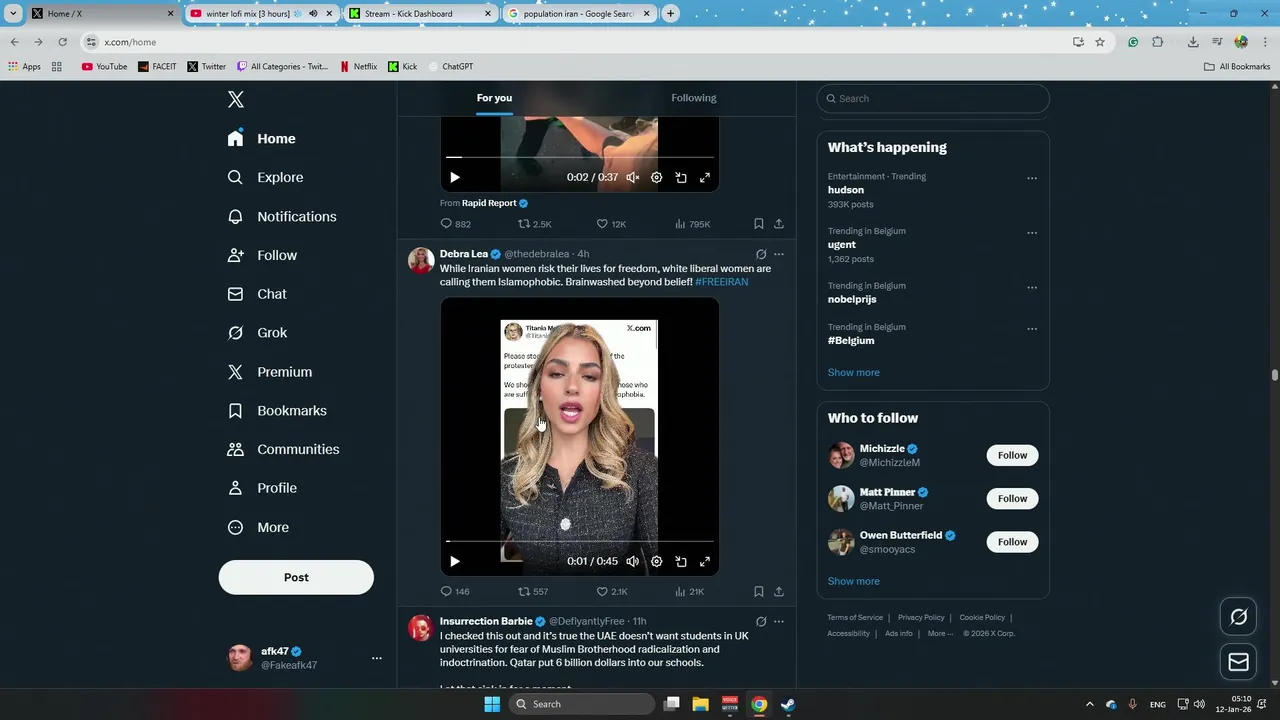Follow Matt Pinner
1280x720 pixels.
pos(1012,498)
